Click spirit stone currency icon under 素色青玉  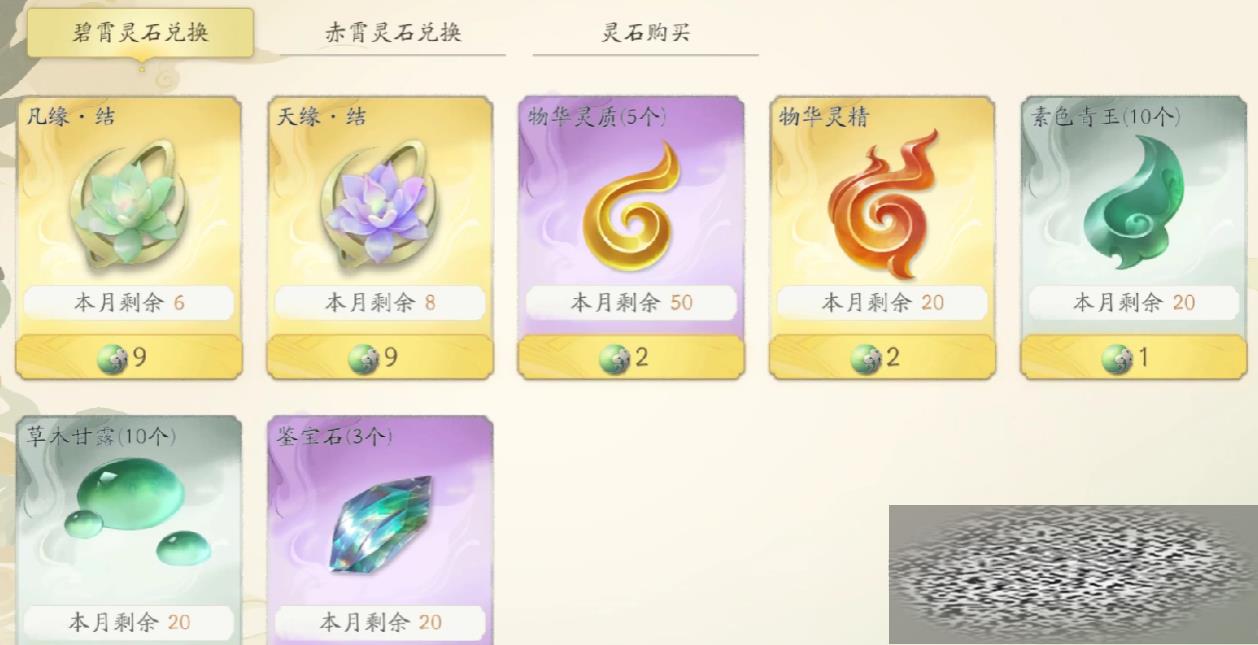tap(1116, 358)
